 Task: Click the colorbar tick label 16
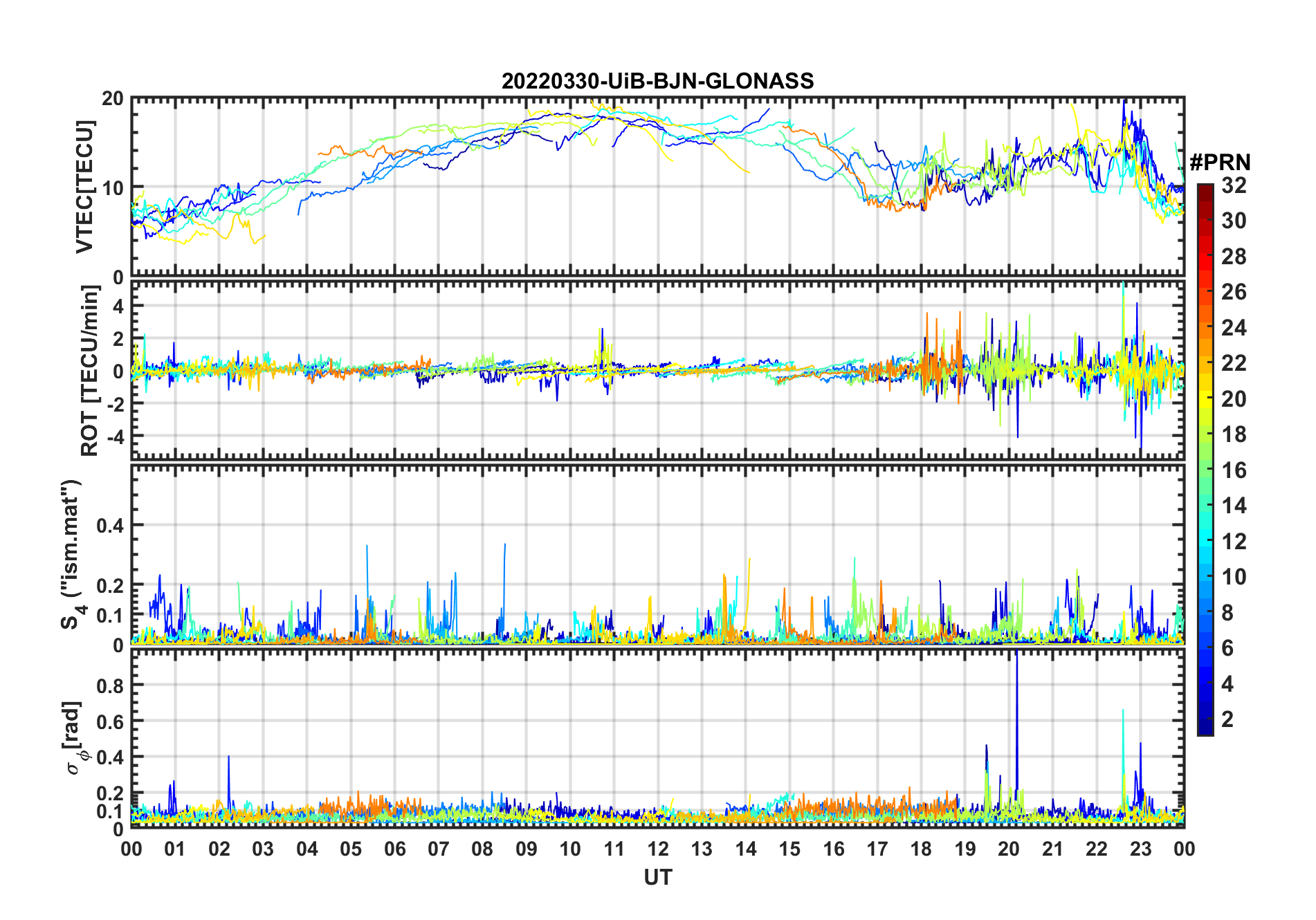[x=1234, y=470]
